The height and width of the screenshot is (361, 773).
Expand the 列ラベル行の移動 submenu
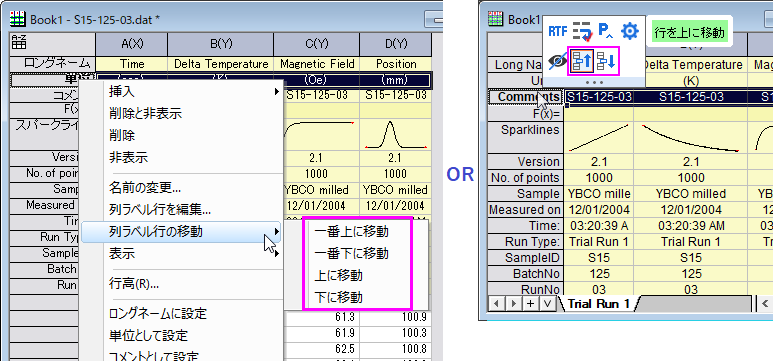(x=181, y=232)
